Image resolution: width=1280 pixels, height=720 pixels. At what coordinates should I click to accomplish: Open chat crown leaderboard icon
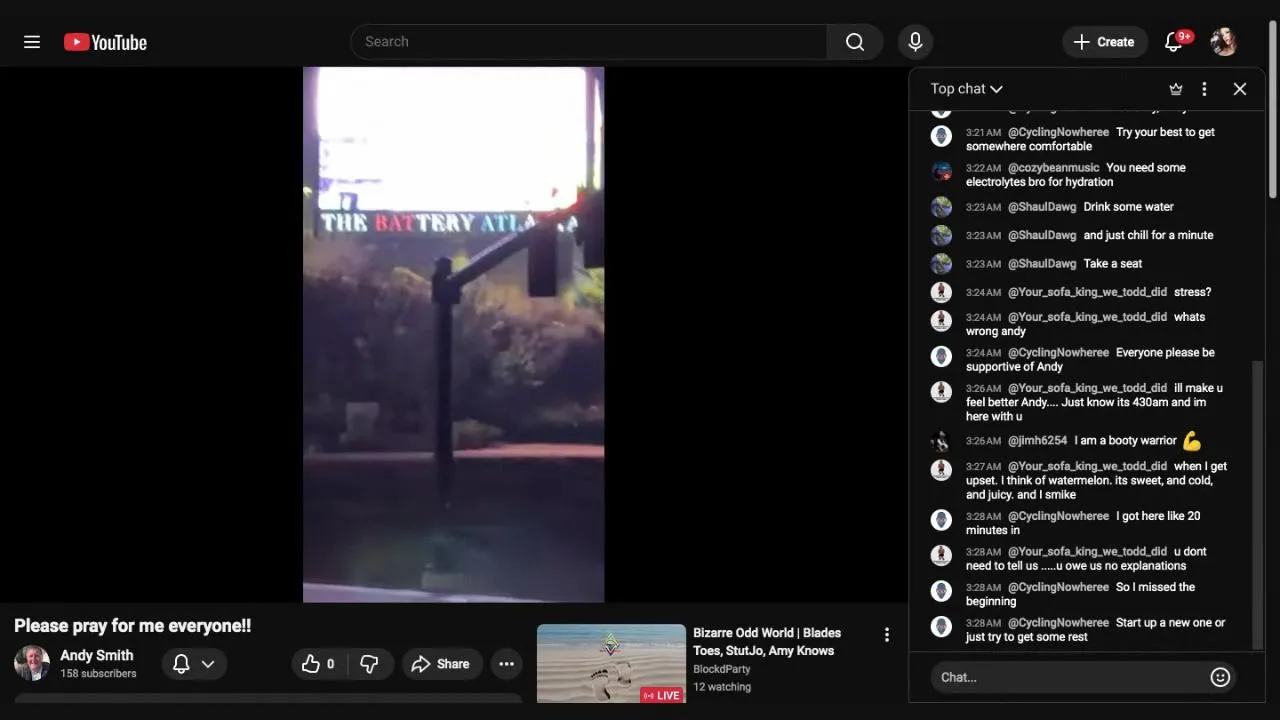click(x=1176, y=89)
